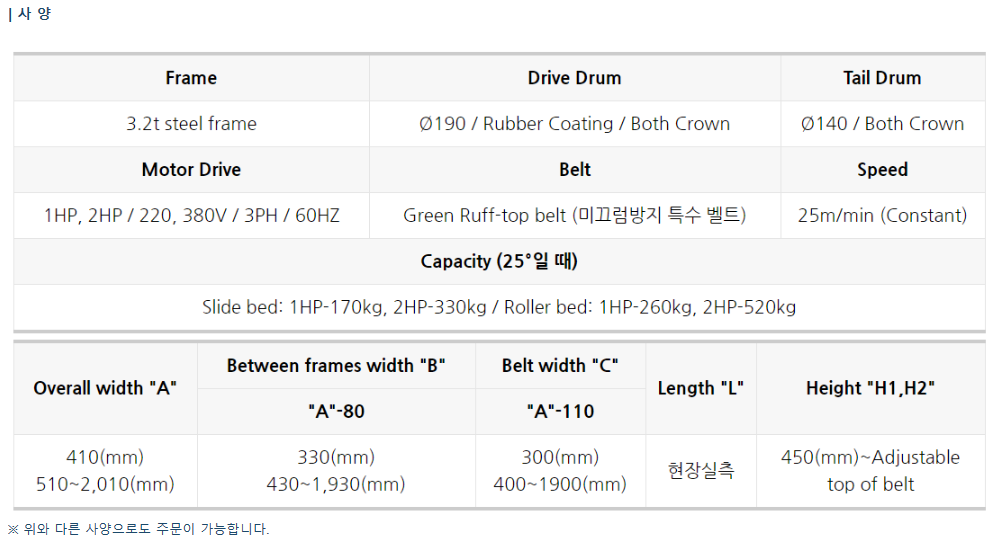The width and height of the screenshot is (997, 544).
Task: Click the 현장실측 length value cell
Action: (x=700, y=471)
